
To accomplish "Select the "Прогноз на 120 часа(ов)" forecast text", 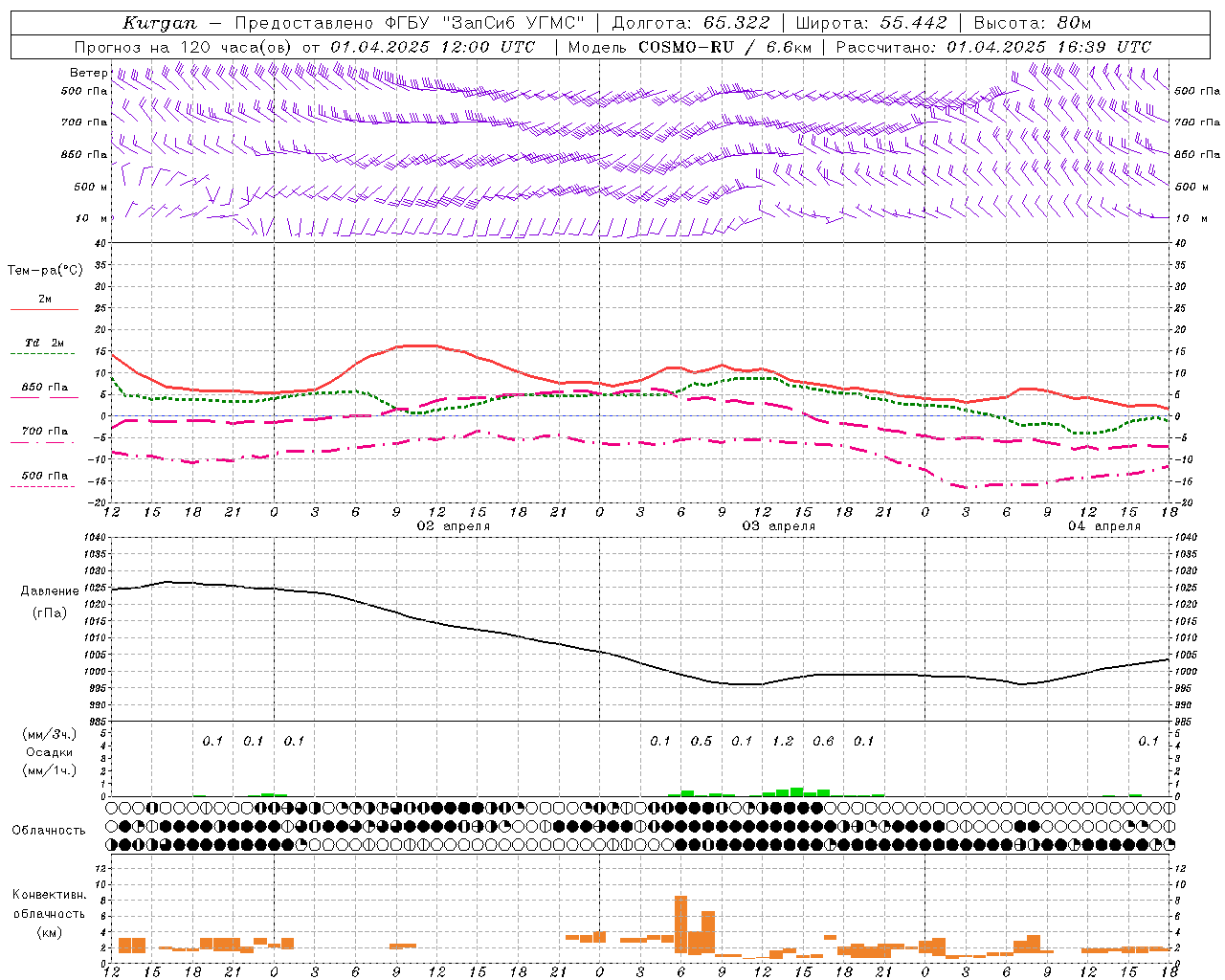I will coord(184,47).
